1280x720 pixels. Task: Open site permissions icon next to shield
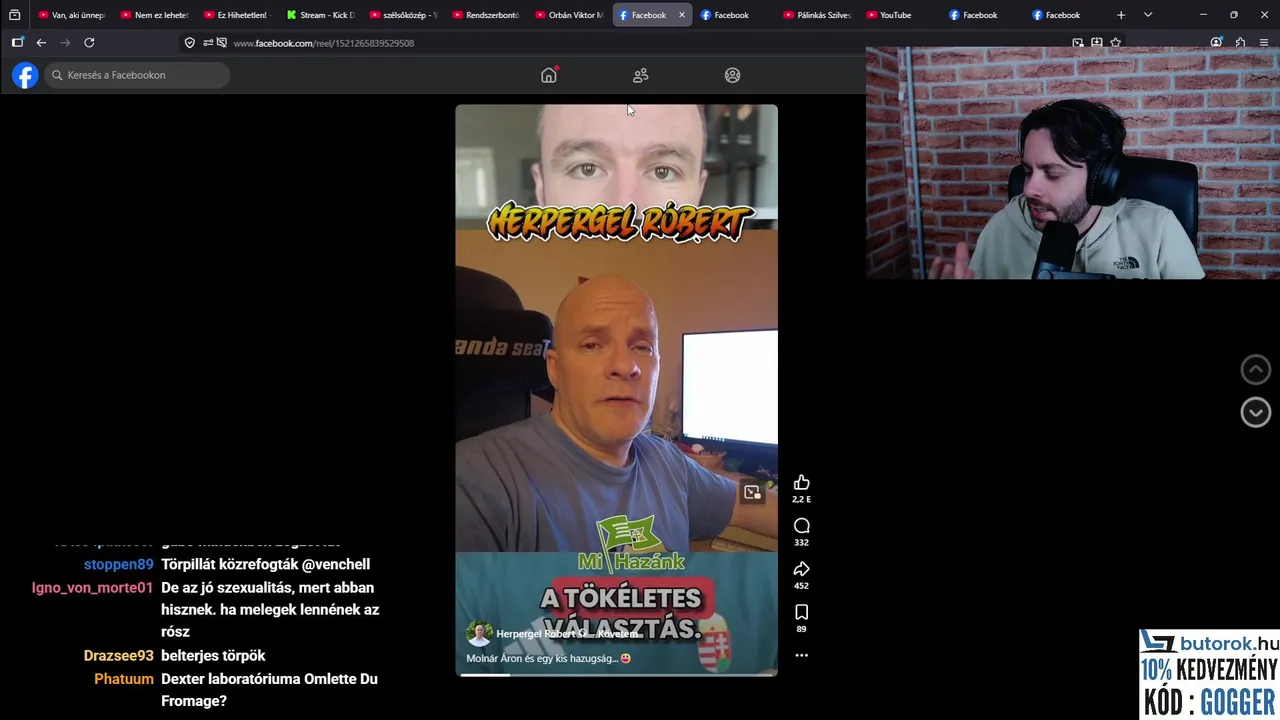[208, 43]
